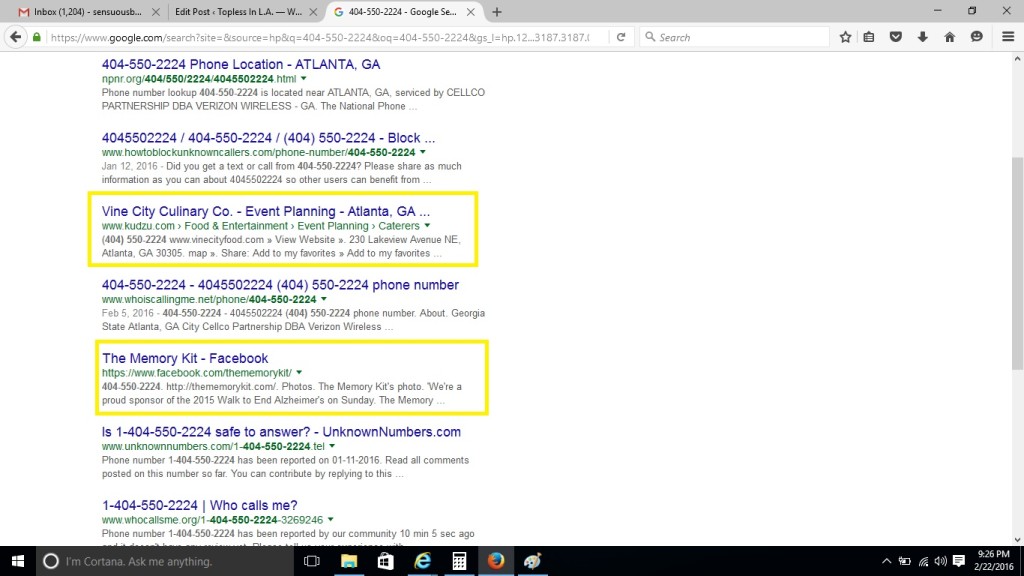
Task: Open whoiscallingme phone number result
Action: tap(280, 285)
